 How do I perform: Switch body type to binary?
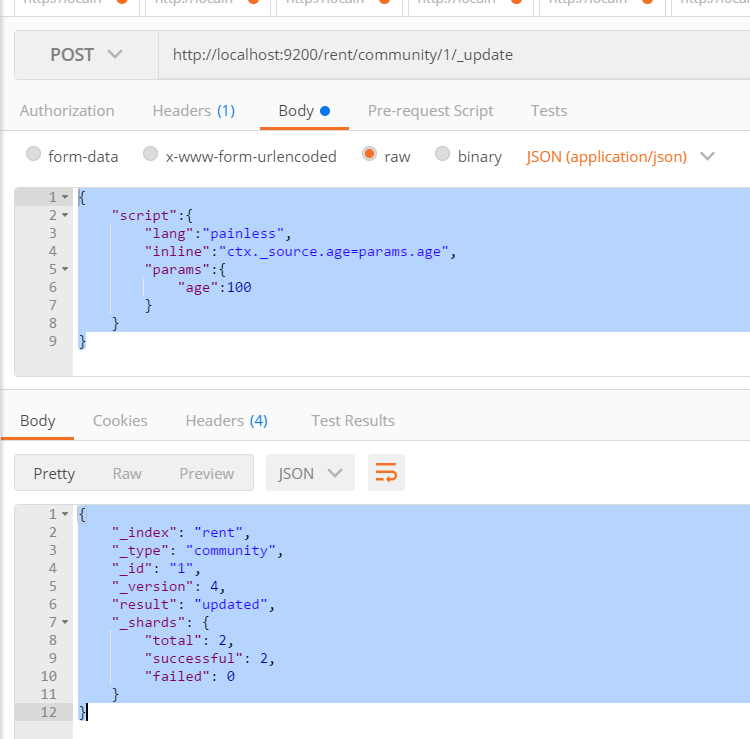tap(444, 155)
